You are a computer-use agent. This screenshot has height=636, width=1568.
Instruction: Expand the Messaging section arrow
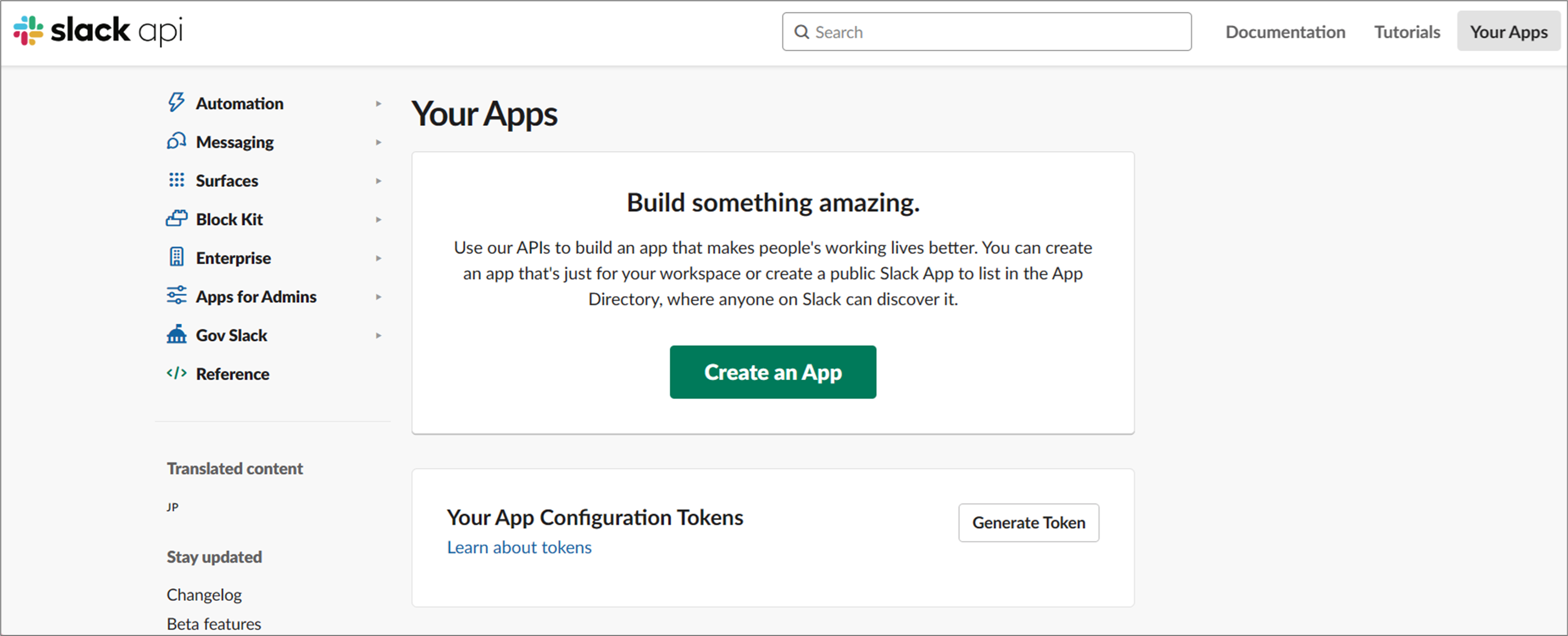[x=378, y=142]
